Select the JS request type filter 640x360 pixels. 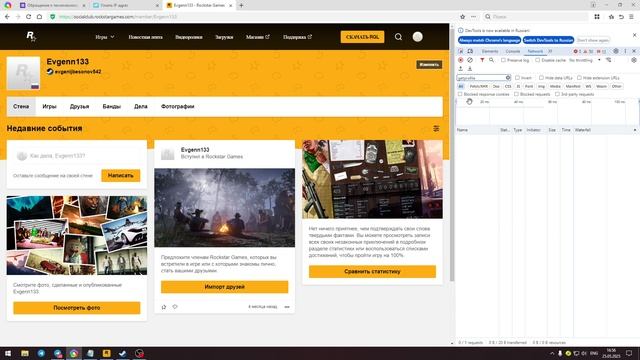[518, 87]
